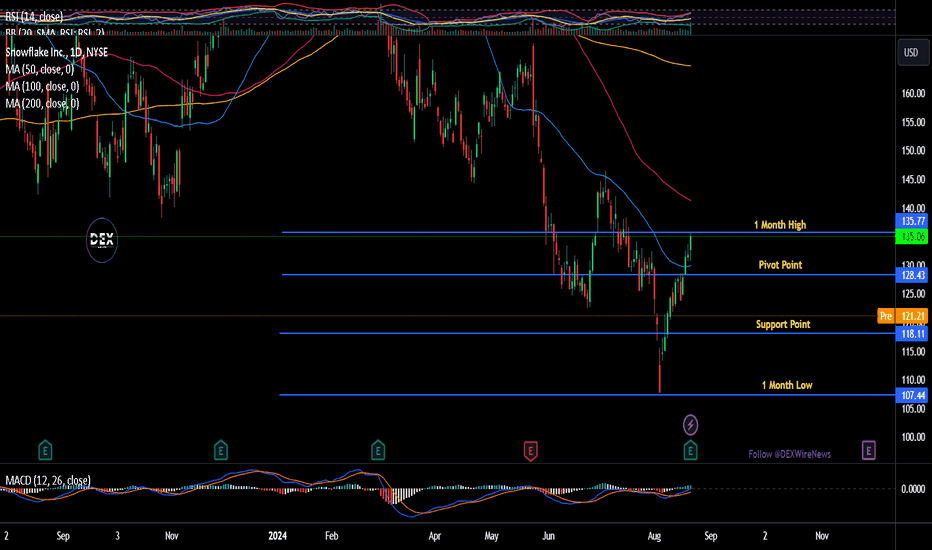Select the MA (50, close, 0) indicator legend
The width and height of the screenshot is (932, 550).
[40, 70]
